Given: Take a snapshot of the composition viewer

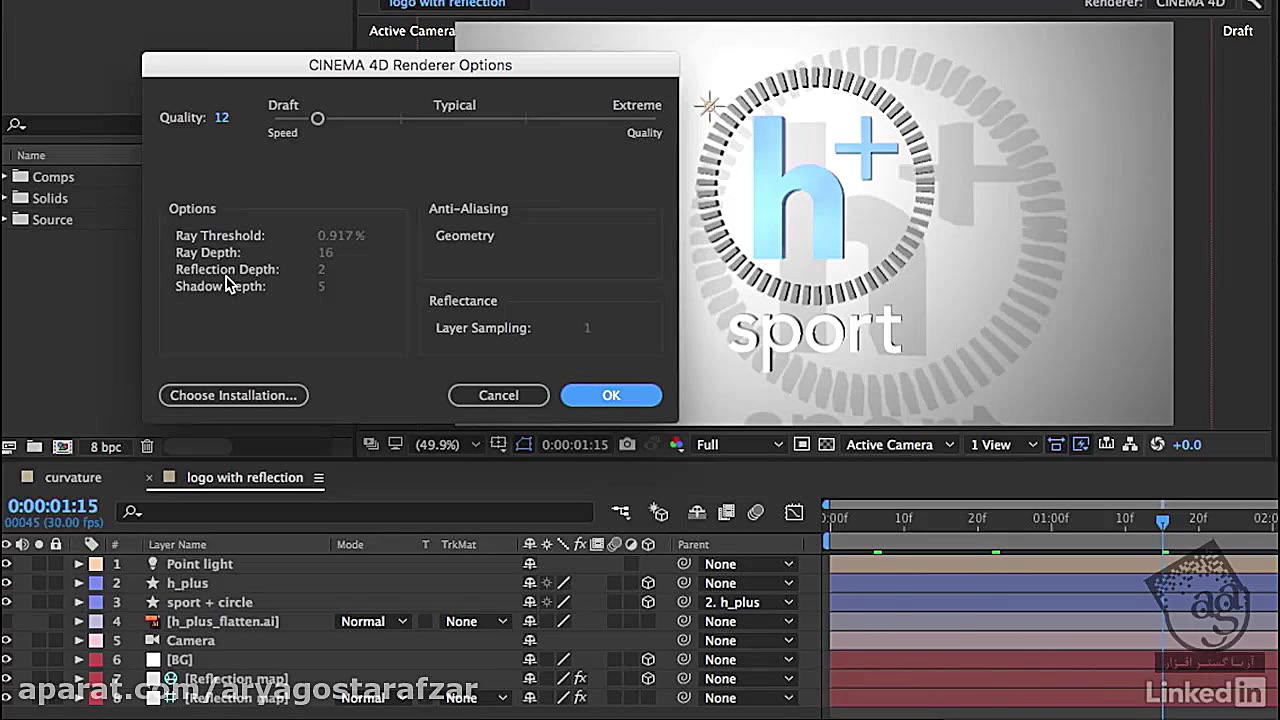Looking at the screenshot, I should pyautogui.click(x=627, y=444).
